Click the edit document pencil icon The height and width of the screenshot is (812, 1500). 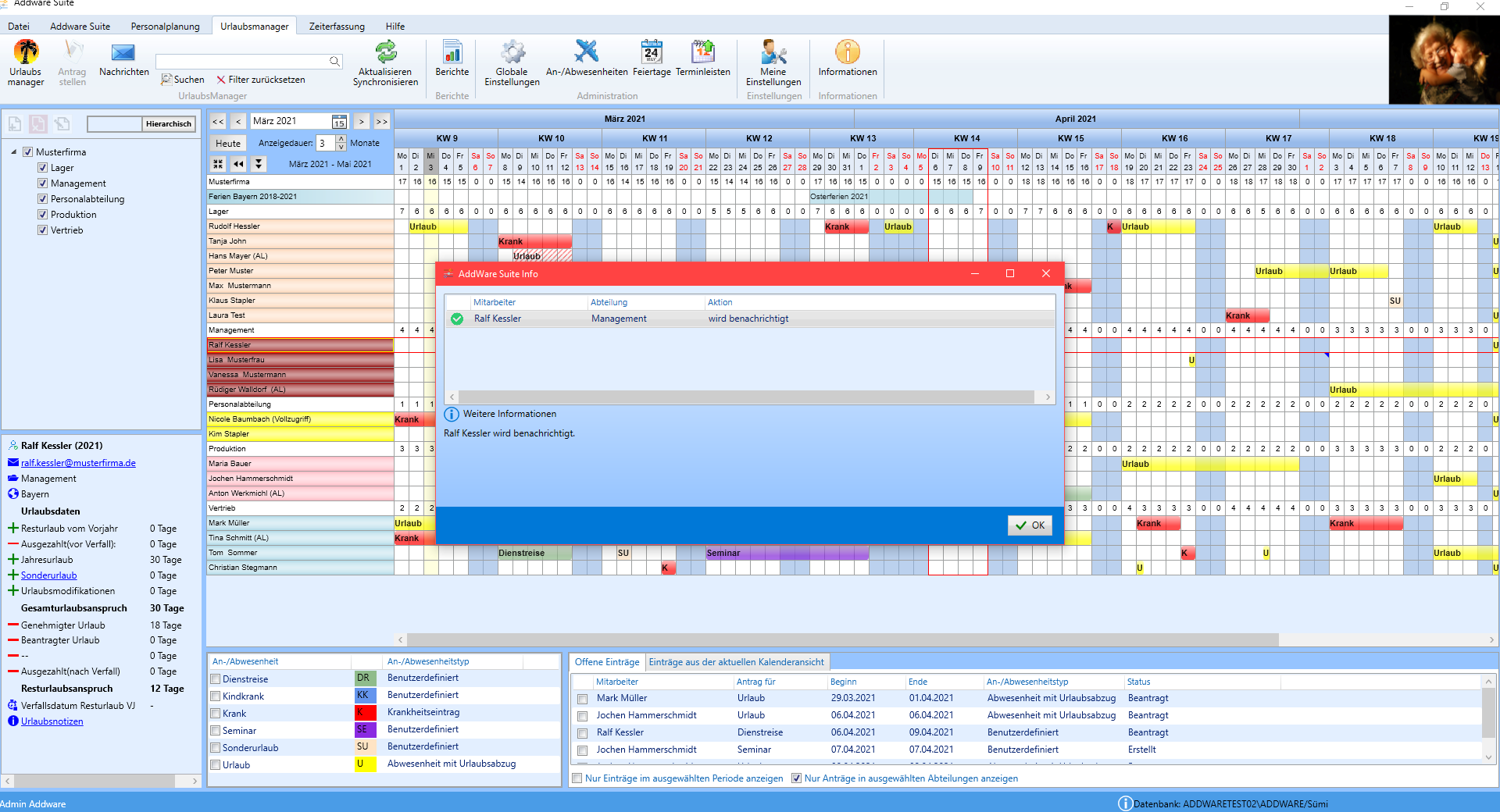[62, 123]
